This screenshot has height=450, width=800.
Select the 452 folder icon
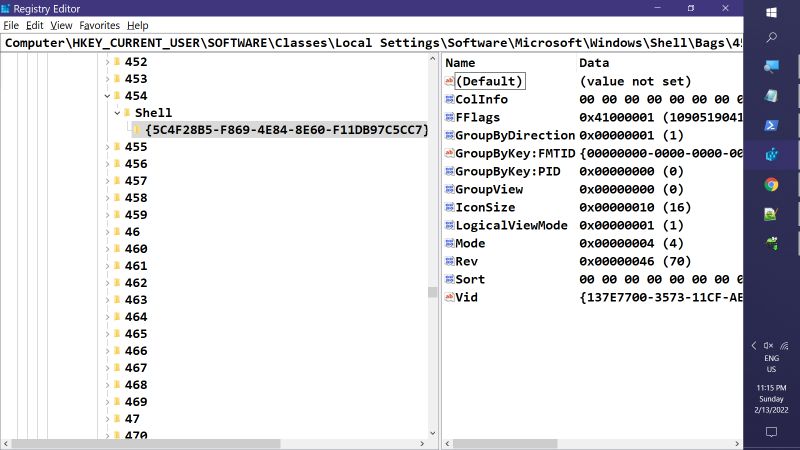click(117, 62)
